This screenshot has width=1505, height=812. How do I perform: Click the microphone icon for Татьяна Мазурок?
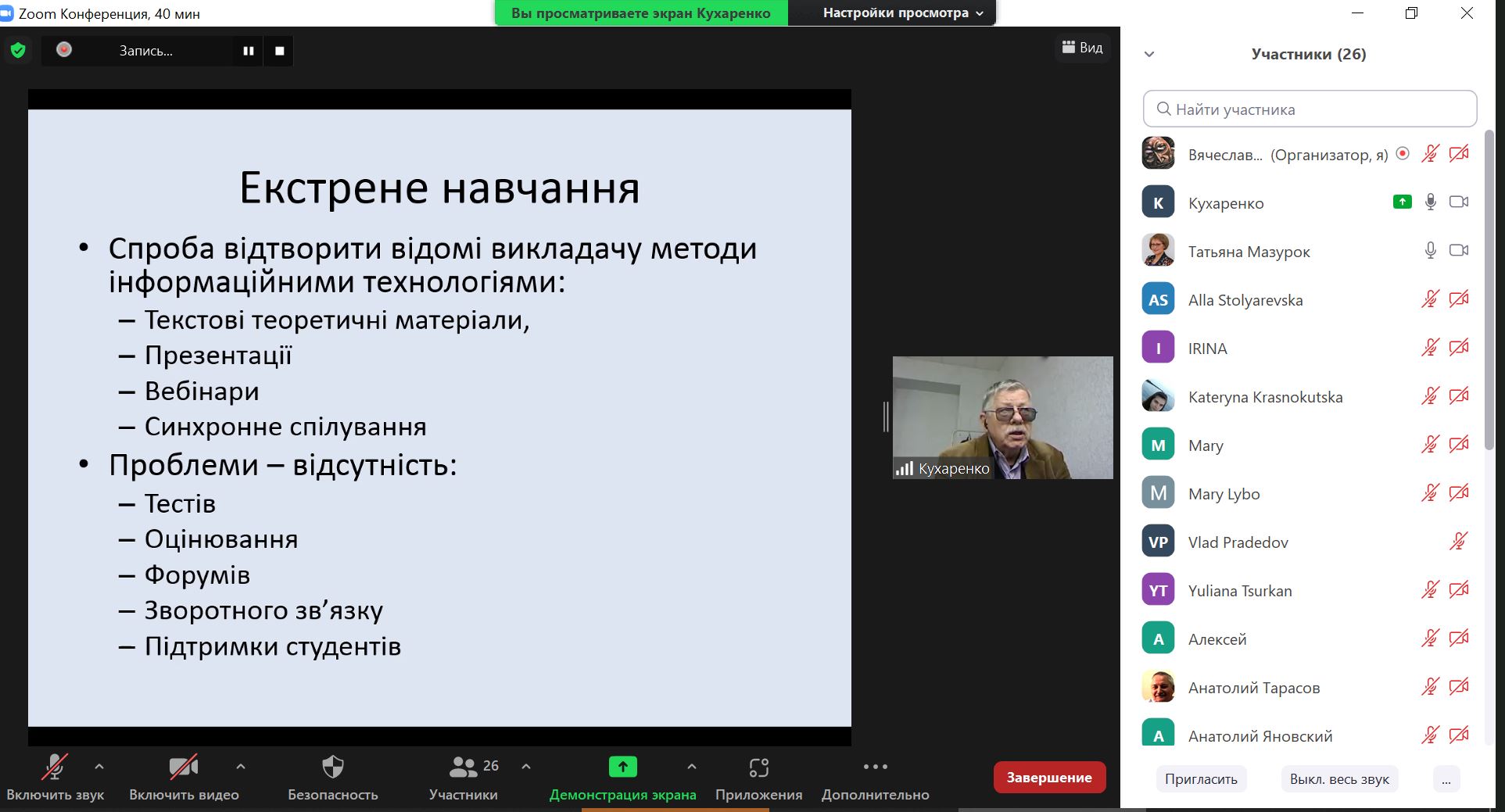tap(1431, 250)
